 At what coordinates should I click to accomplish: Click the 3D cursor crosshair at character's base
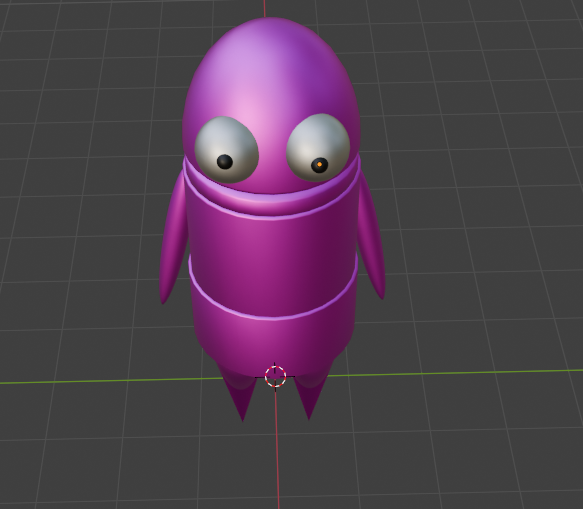tap(275, 376)
